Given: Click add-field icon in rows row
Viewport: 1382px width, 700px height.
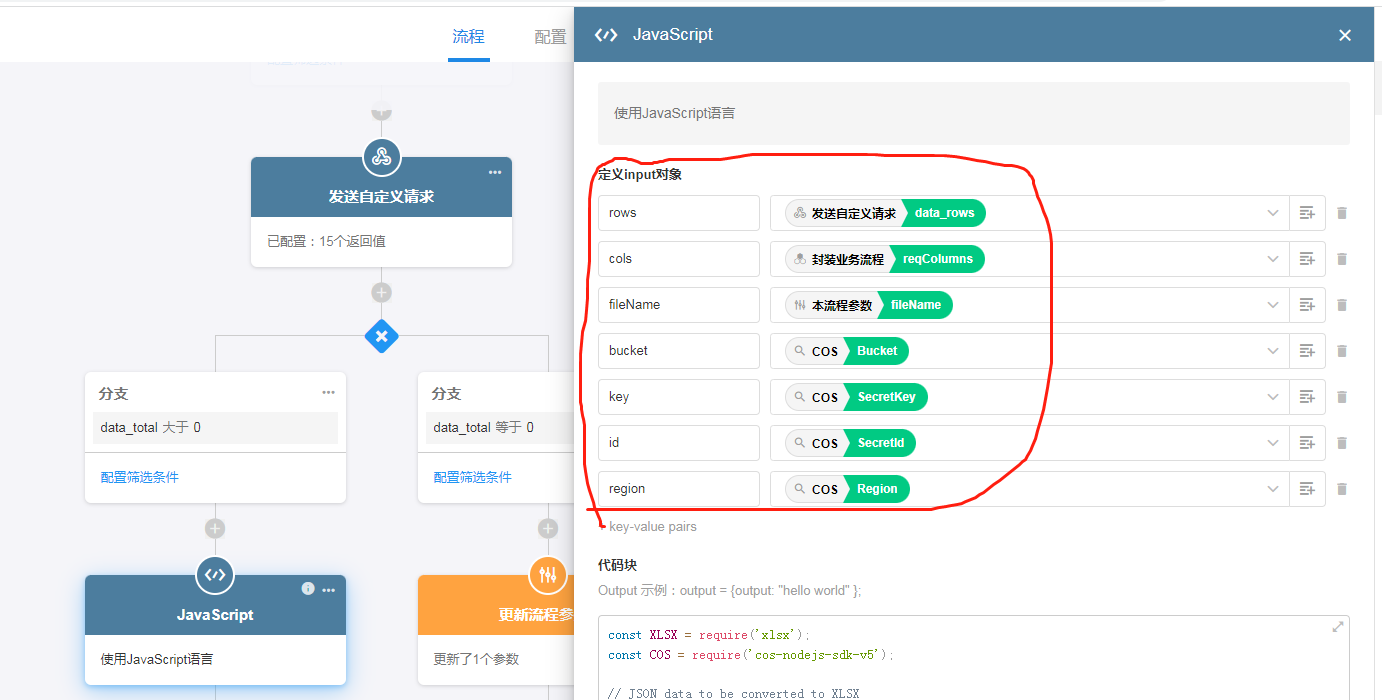Looking at the screenshot, I should tap(1306, 213).
